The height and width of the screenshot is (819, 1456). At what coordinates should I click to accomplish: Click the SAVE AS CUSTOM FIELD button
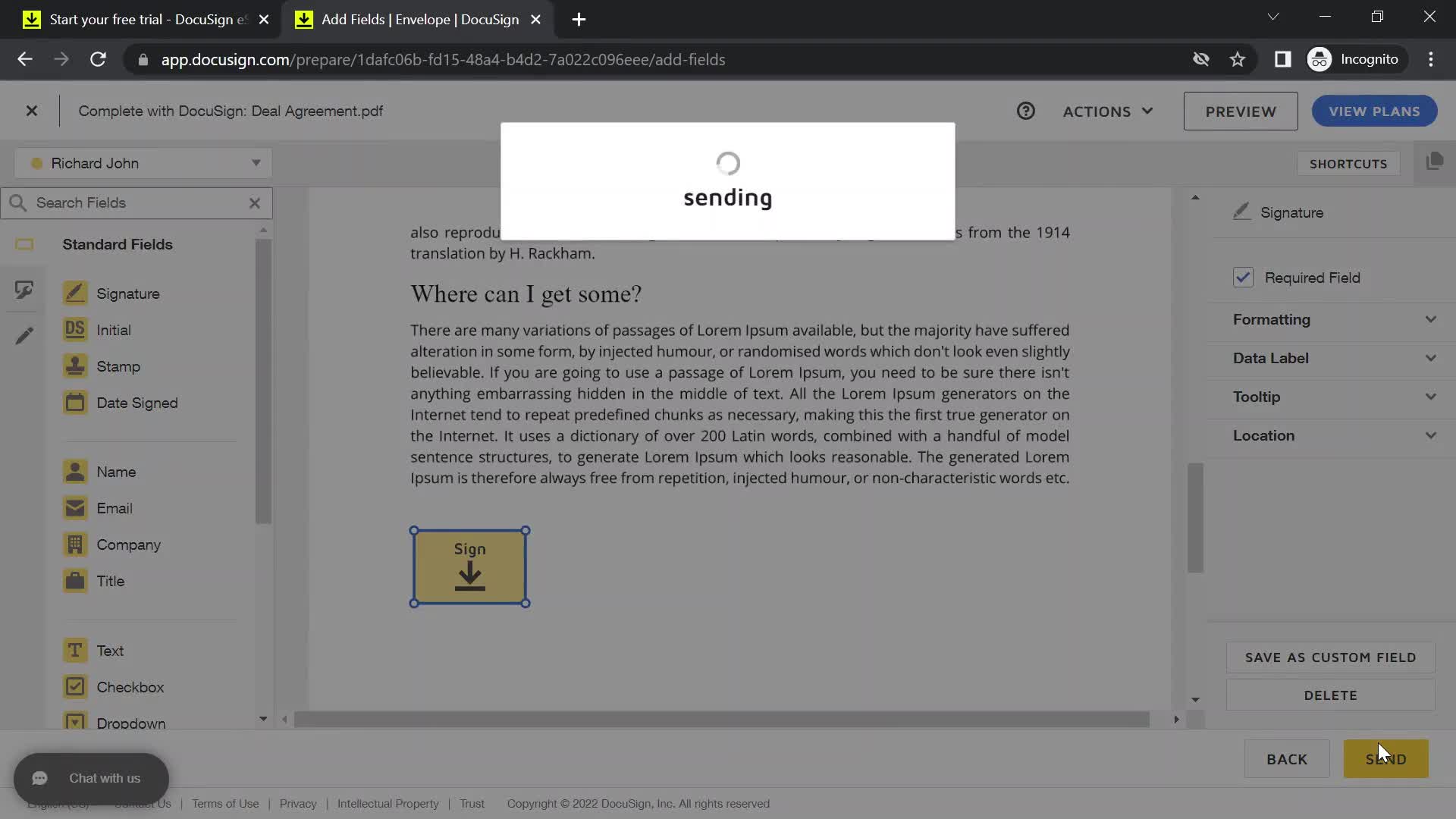pos(1331,657)
